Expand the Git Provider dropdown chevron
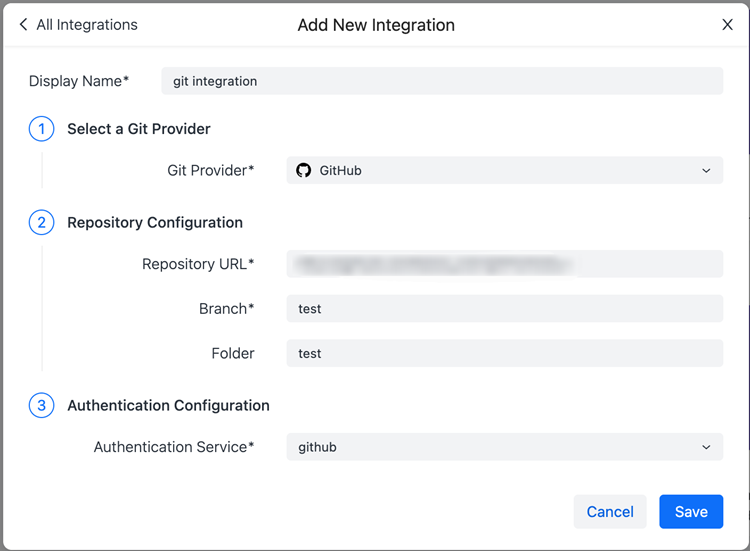 [706, 171]
